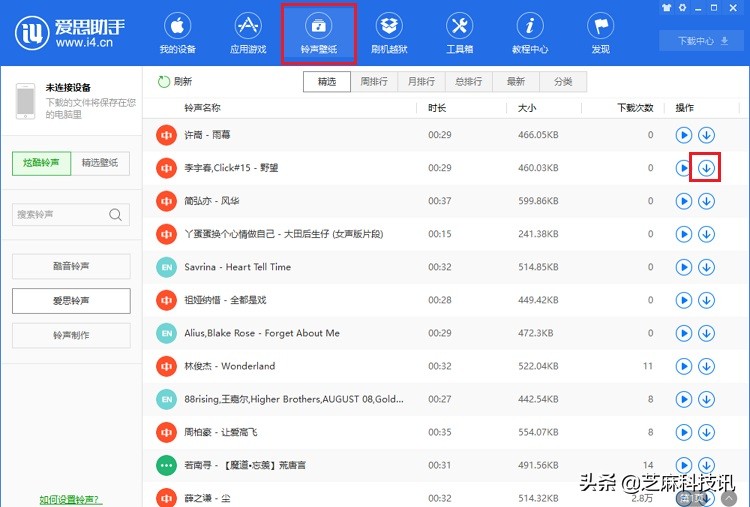This screenshot has width=750, height=507.
Task: Switch to the 周排行 weekly ranking tab
Action: 374,82
